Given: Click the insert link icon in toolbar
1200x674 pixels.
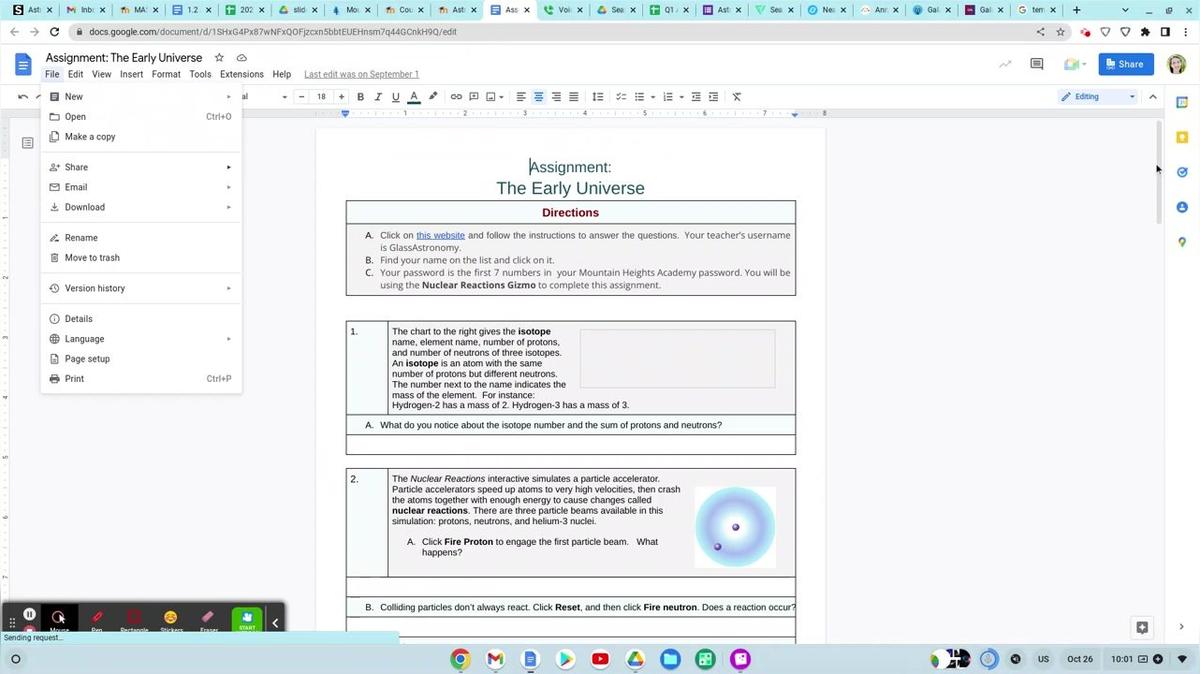Looking at the screenshot, I should [456, 97].
